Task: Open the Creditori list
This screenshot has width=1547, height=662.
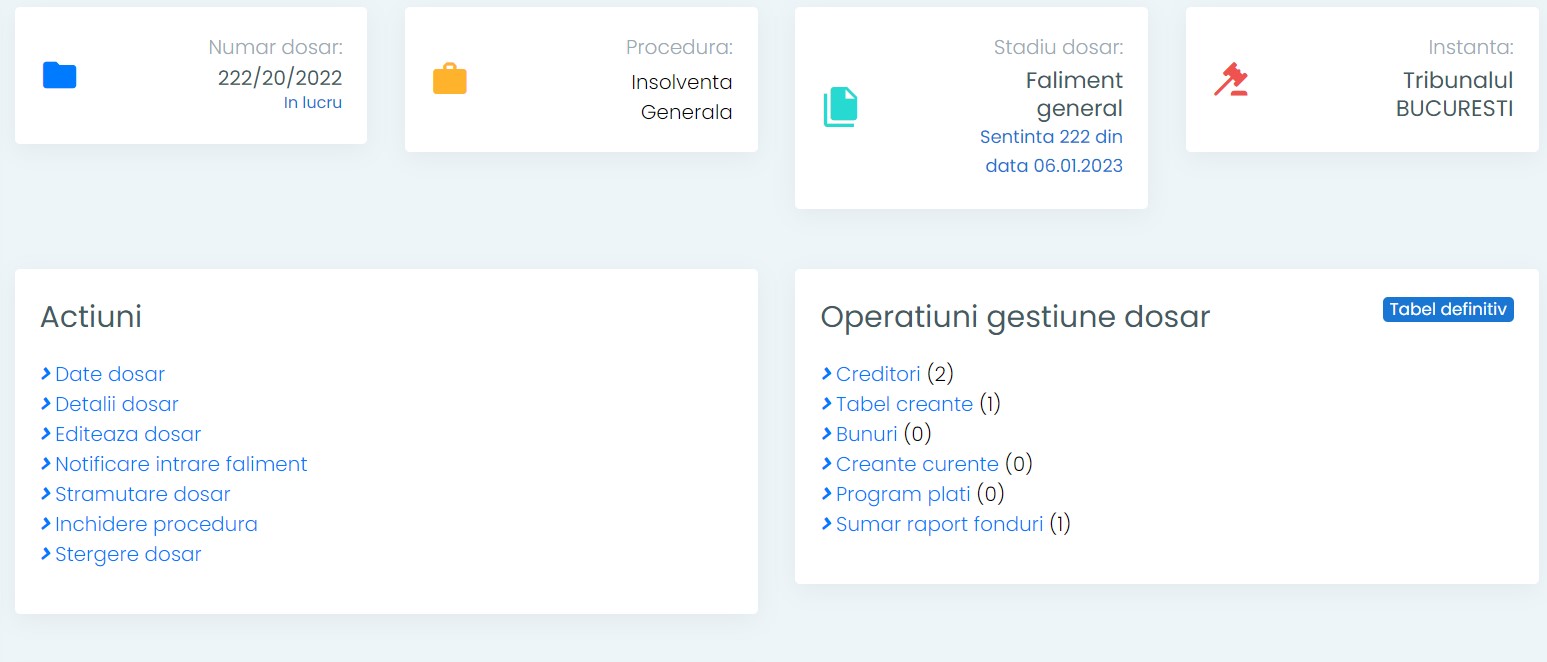Action: coord(878,373)
